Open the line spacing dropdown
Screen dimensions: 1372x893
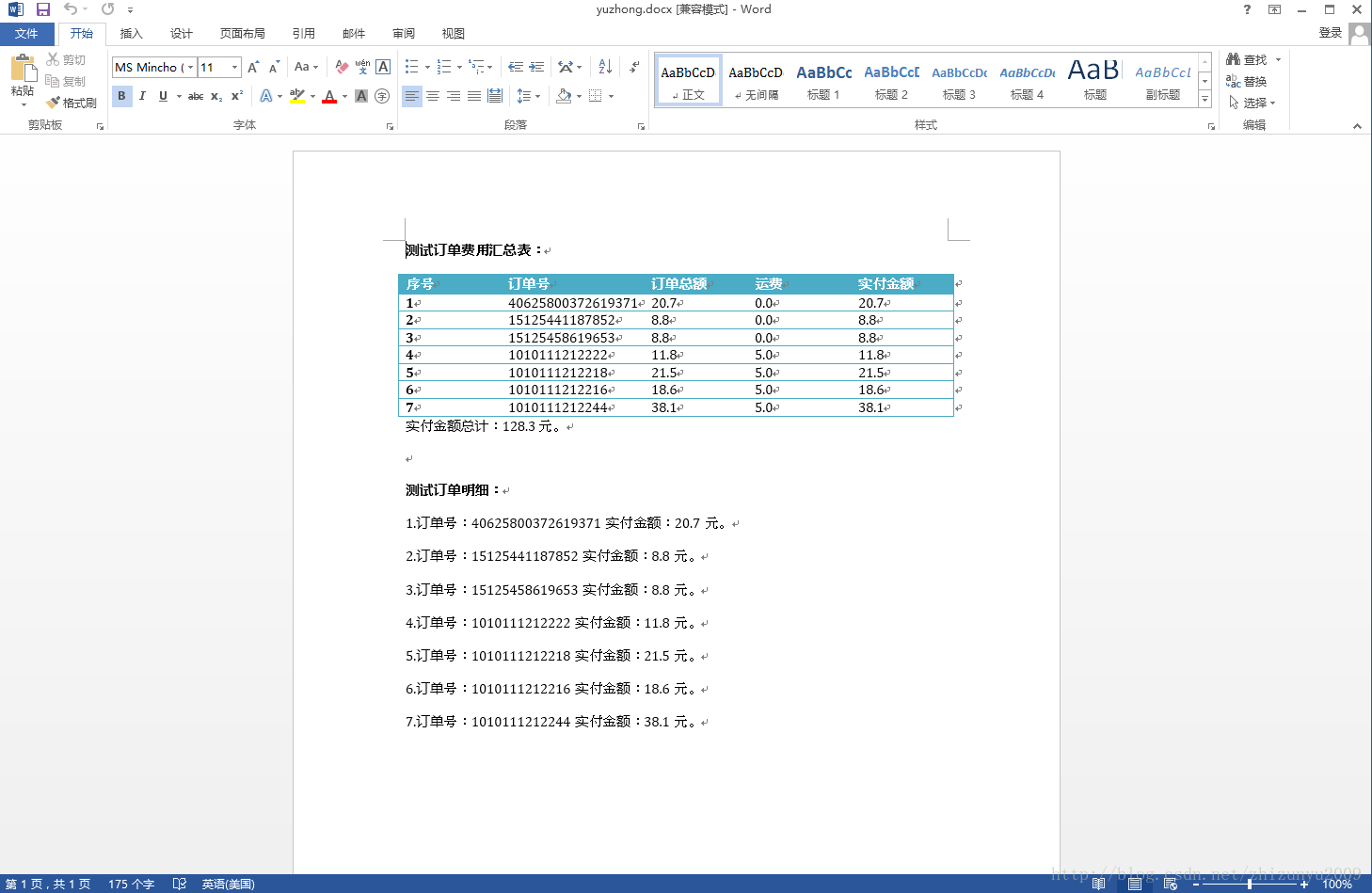528,95
